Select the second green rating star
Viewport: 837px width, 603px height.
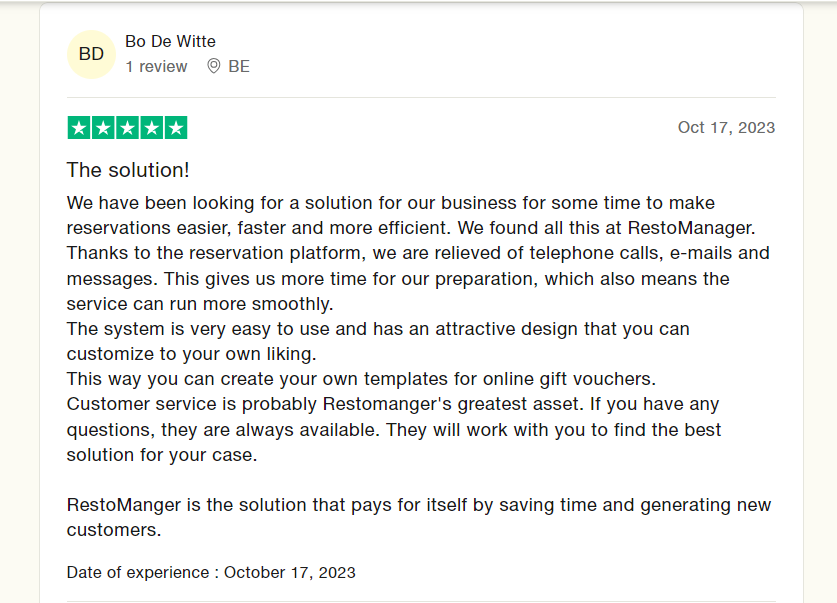[x=103, y=128]
